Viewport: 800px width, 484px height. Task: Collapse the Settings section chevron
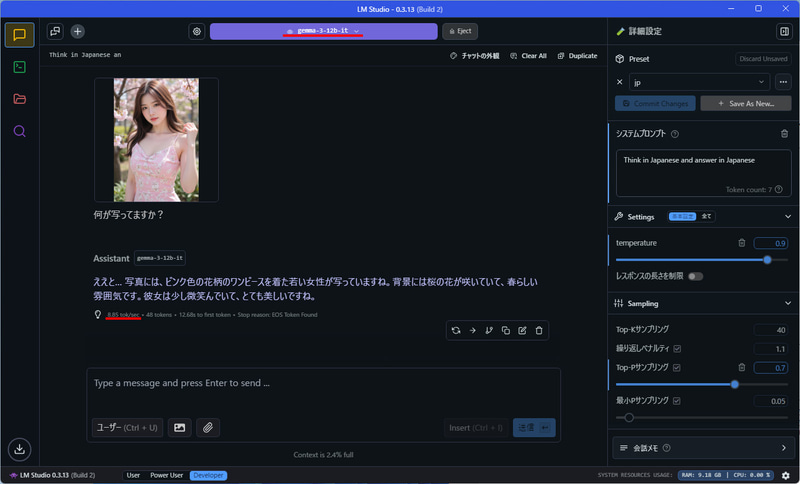(788, 217)
